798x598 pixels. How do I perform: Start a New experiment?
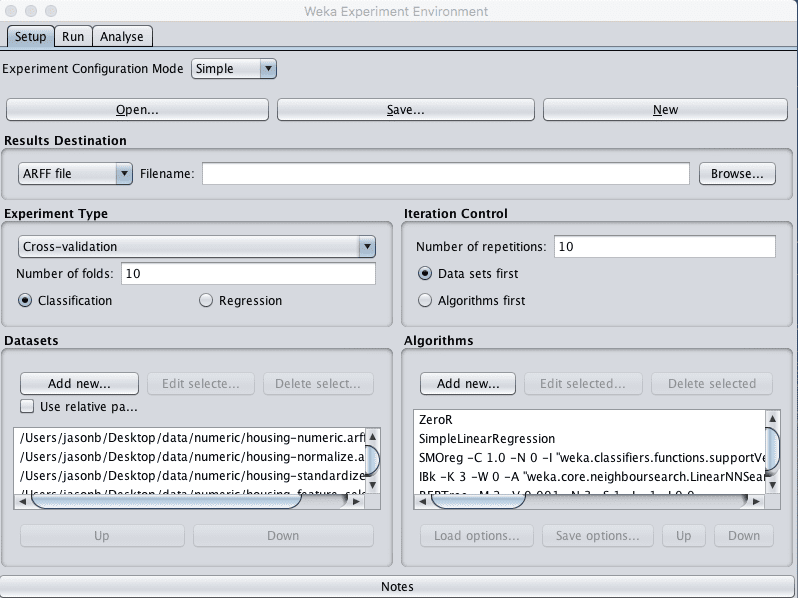[x=665, y=110]
